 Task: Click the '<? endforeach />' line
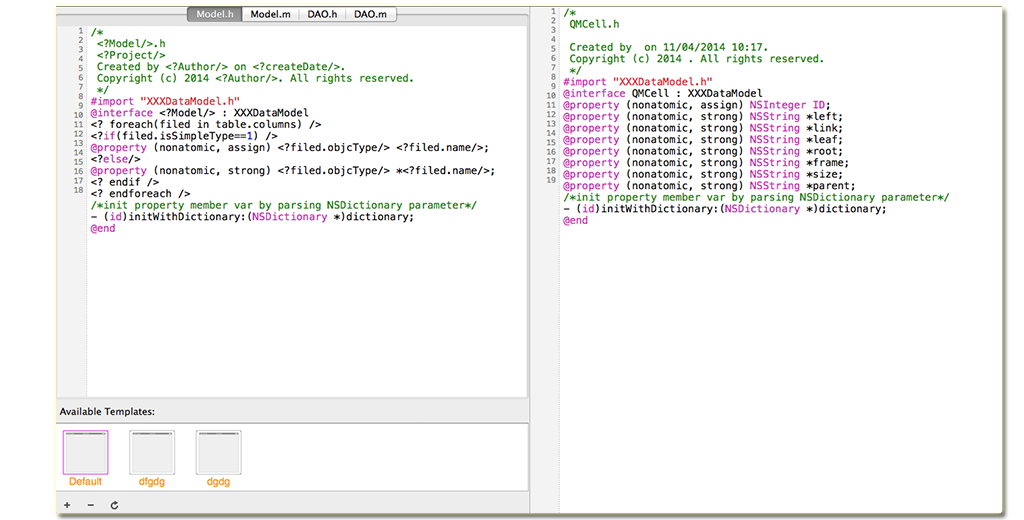140,193
